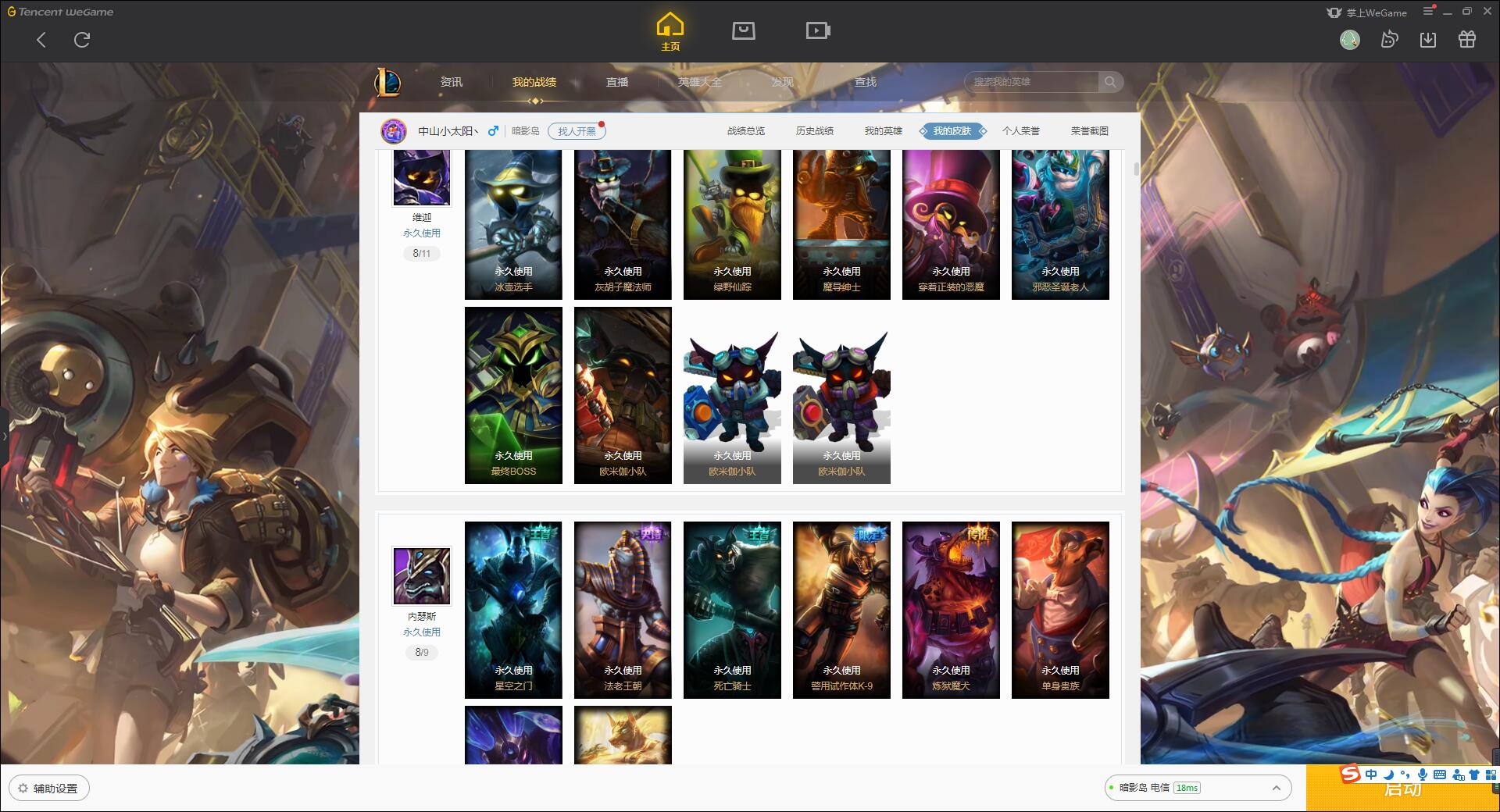The height and width of the screenshot is (812, 1500).
Task: Open the hamburger menu in title bar
Action: [1428, 12]
